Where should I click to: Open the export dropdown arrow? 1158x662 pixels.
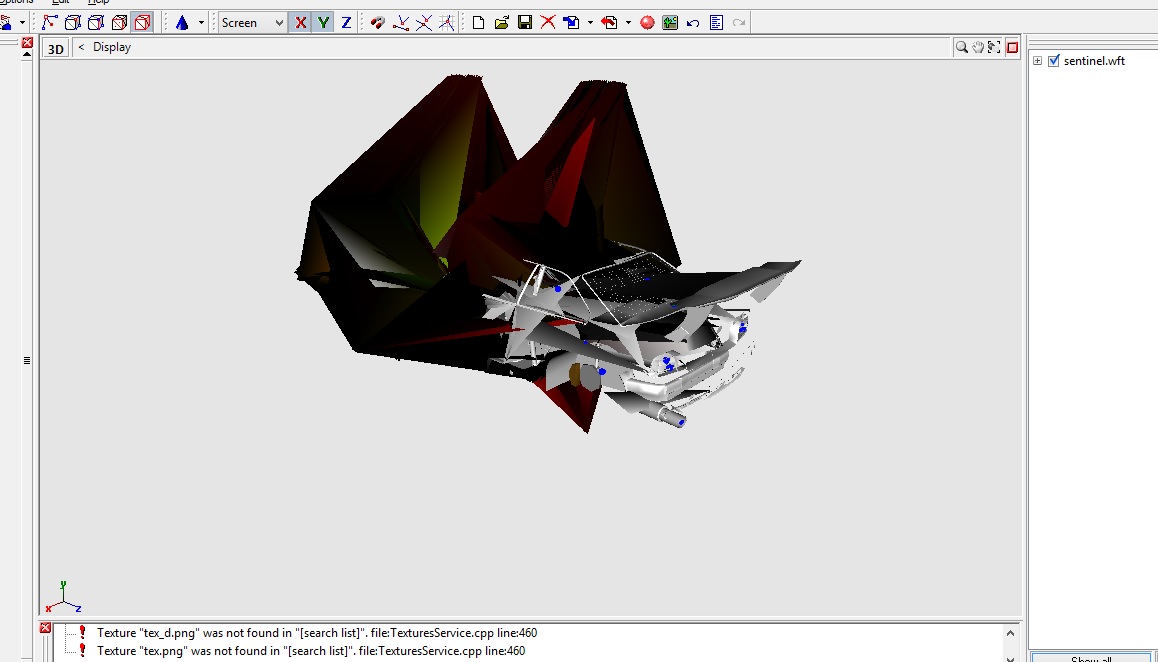[628, 23]
